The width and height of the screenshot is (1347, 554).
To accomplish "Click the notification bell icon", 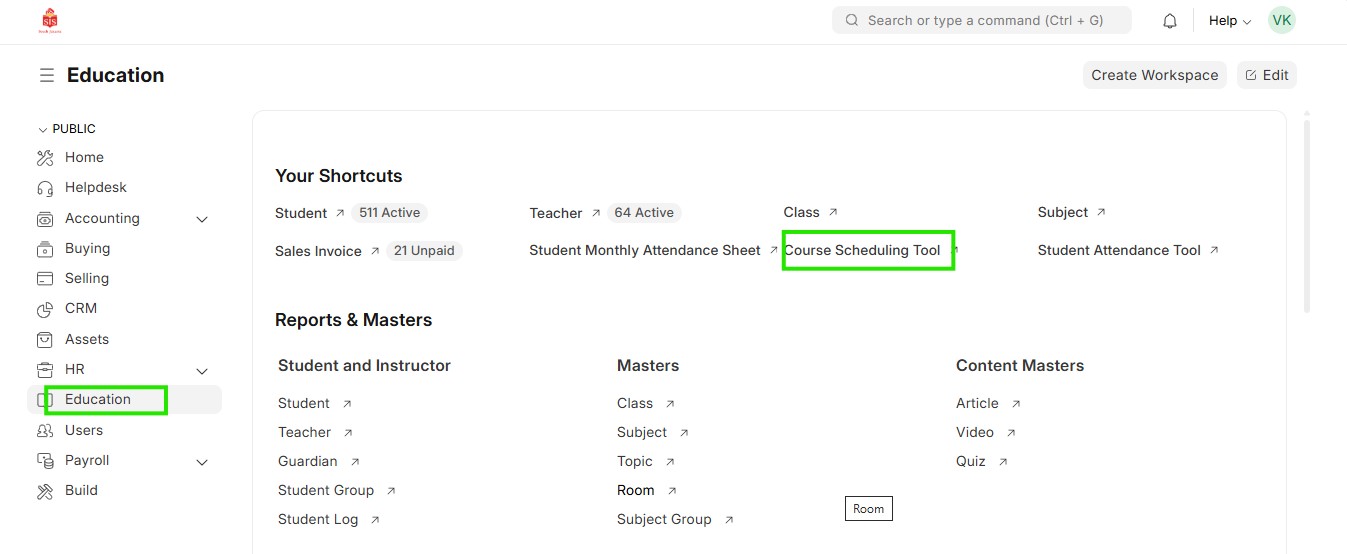I will [1170, 21].
